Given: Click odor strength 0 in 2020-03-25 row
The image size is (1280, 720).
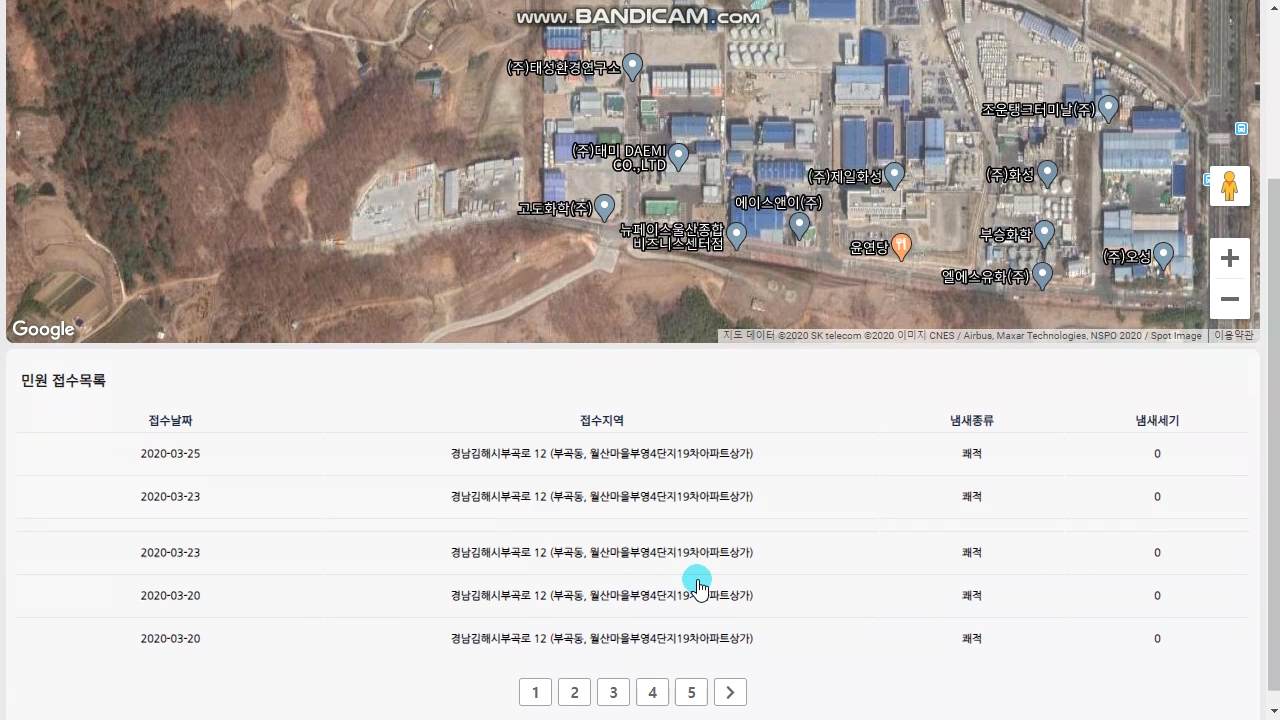Looking at the screenshot, I should [1157, 454].
